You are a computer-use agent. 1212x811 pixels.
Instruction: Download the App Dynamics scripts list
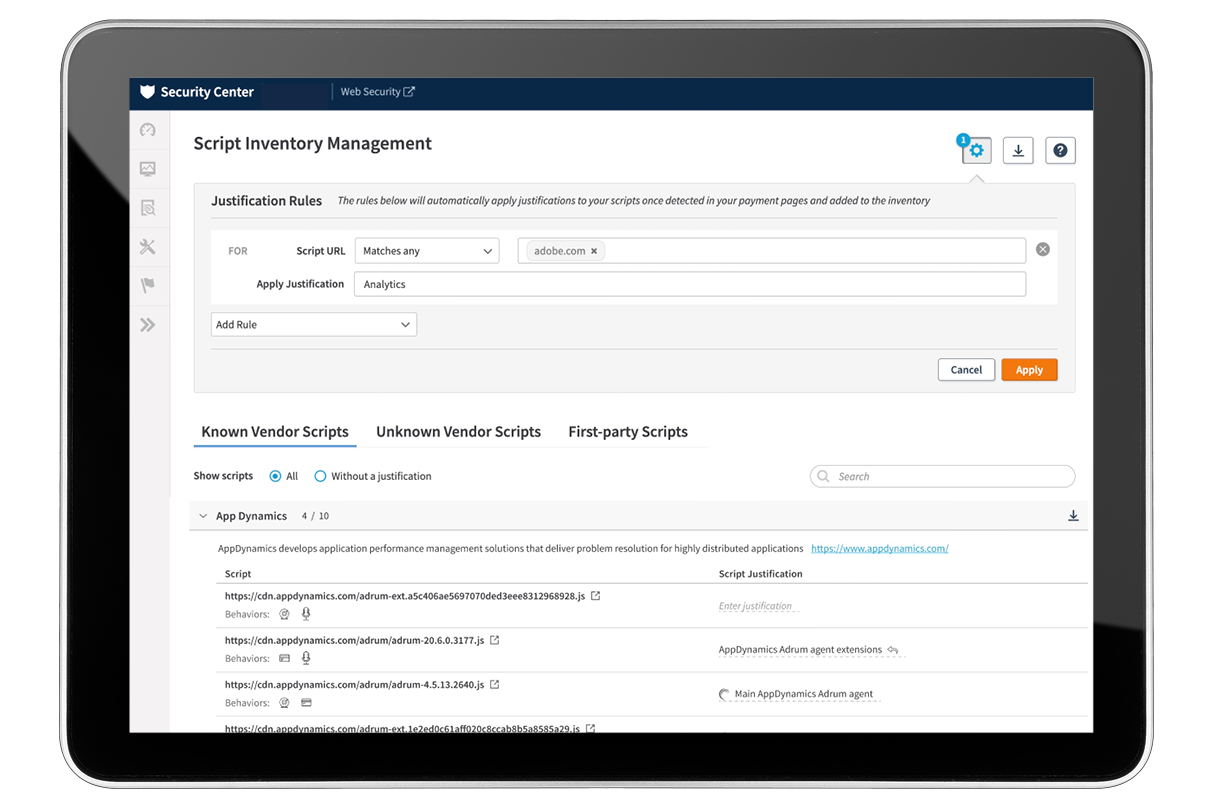point(1073,516)
